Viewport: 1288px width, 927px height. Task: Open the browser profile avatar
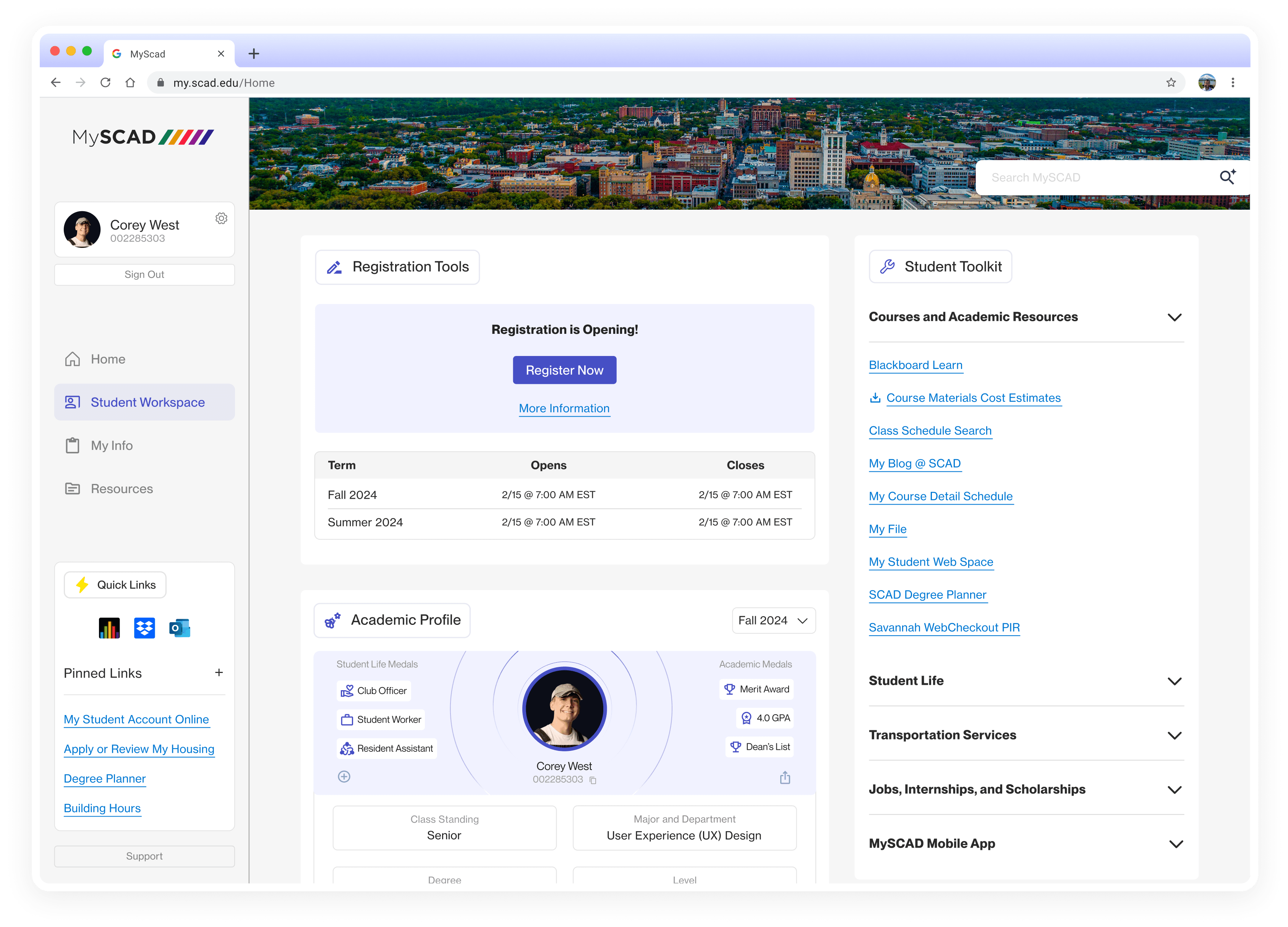click(1207, 83)
